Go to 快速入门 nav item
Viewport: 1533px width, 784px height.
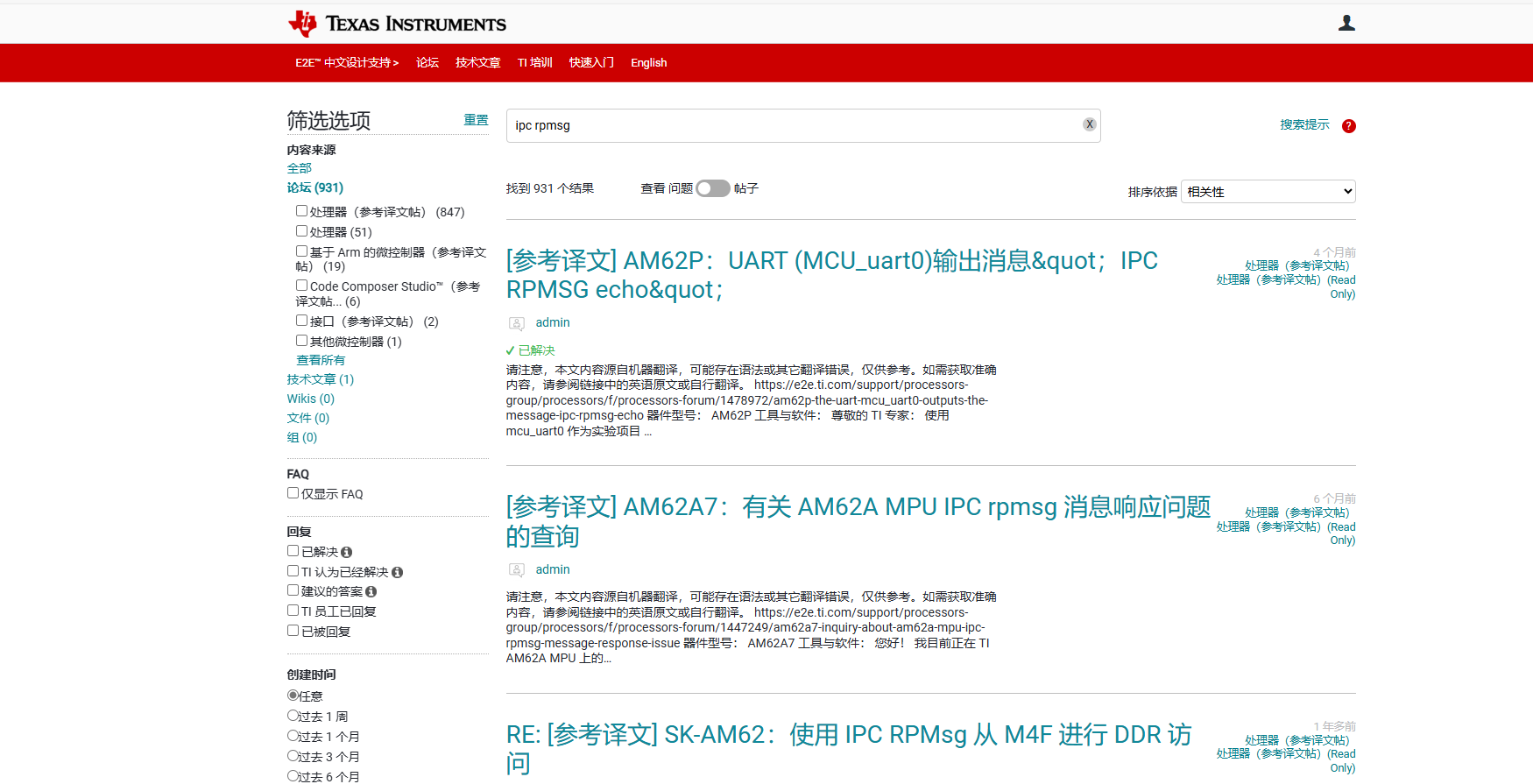591,63
